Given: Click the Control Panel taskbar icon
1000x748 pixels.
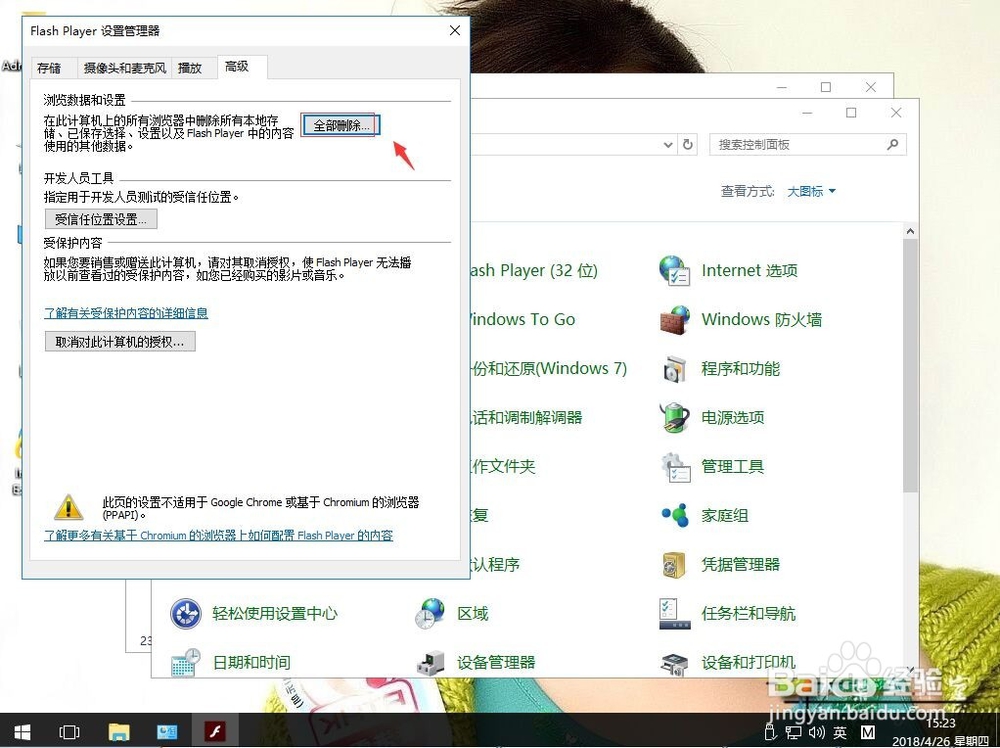Looking at the screenshot, I should (167, 731).
